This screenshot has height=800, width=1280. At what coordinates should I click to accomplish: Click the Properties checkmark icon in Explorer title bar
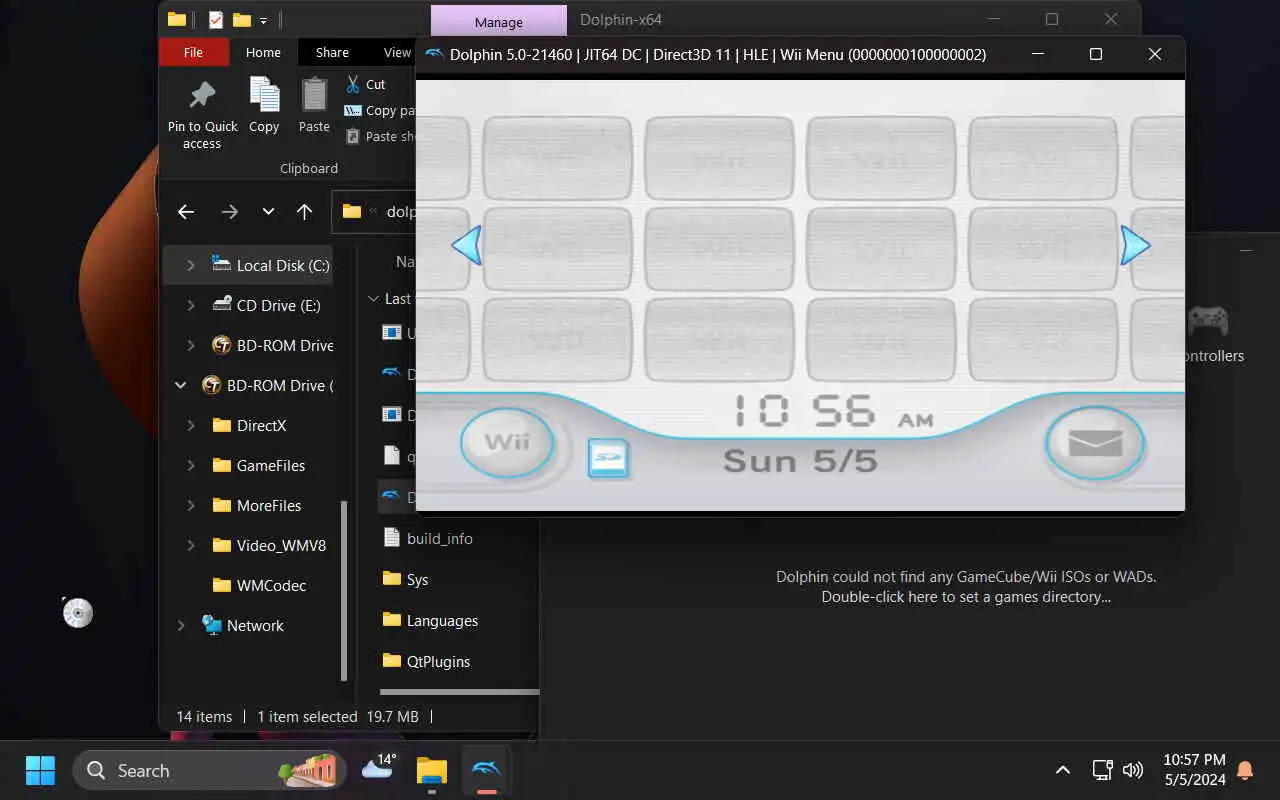[x=215, y=19]
